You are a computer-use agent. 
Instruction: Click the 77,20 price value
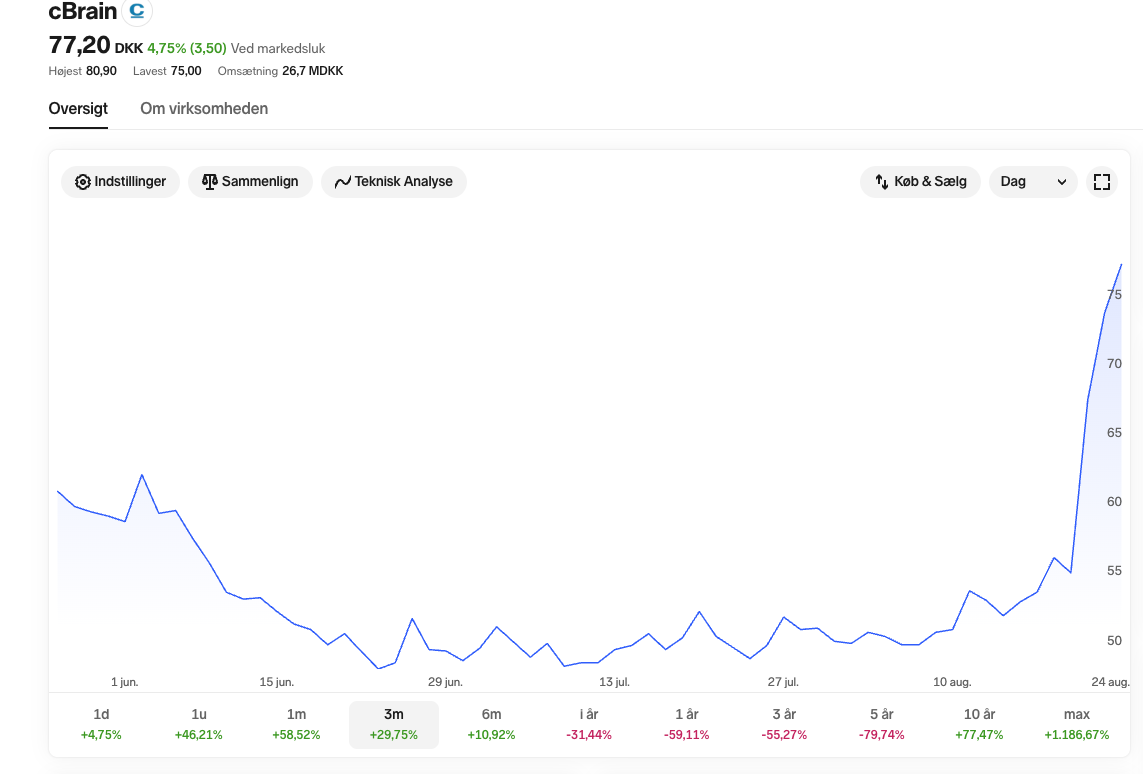coord(79,45)
